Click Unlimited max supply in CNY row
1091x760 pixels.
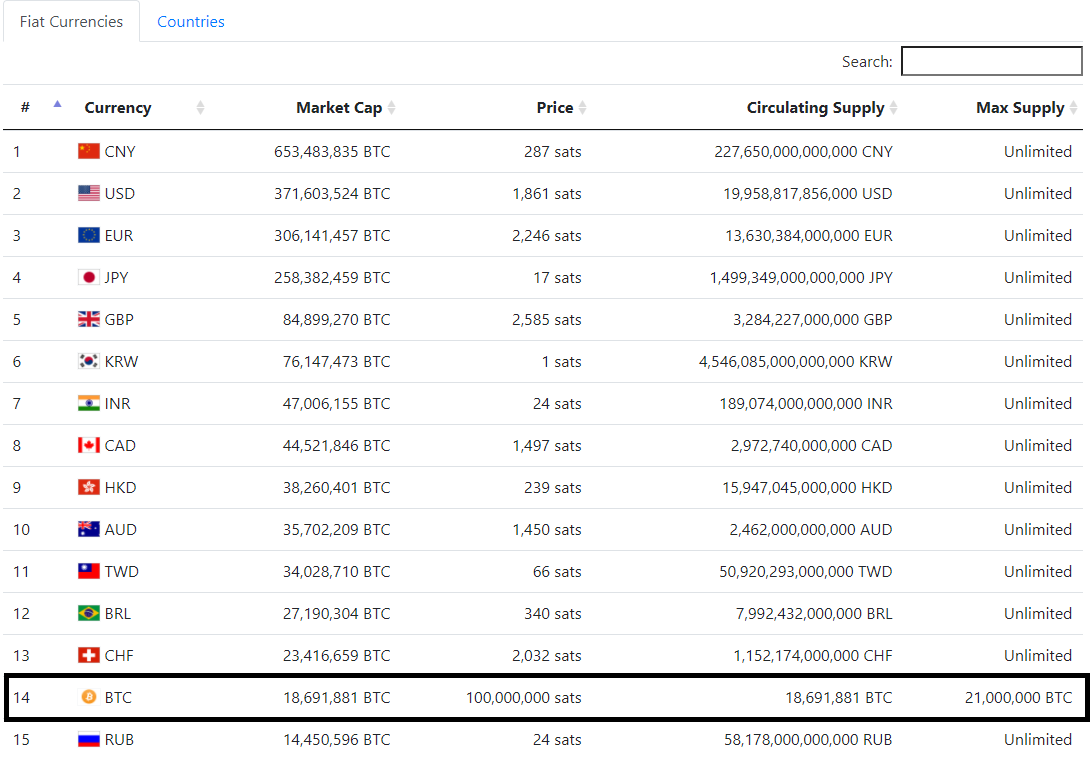[1037, 152]
